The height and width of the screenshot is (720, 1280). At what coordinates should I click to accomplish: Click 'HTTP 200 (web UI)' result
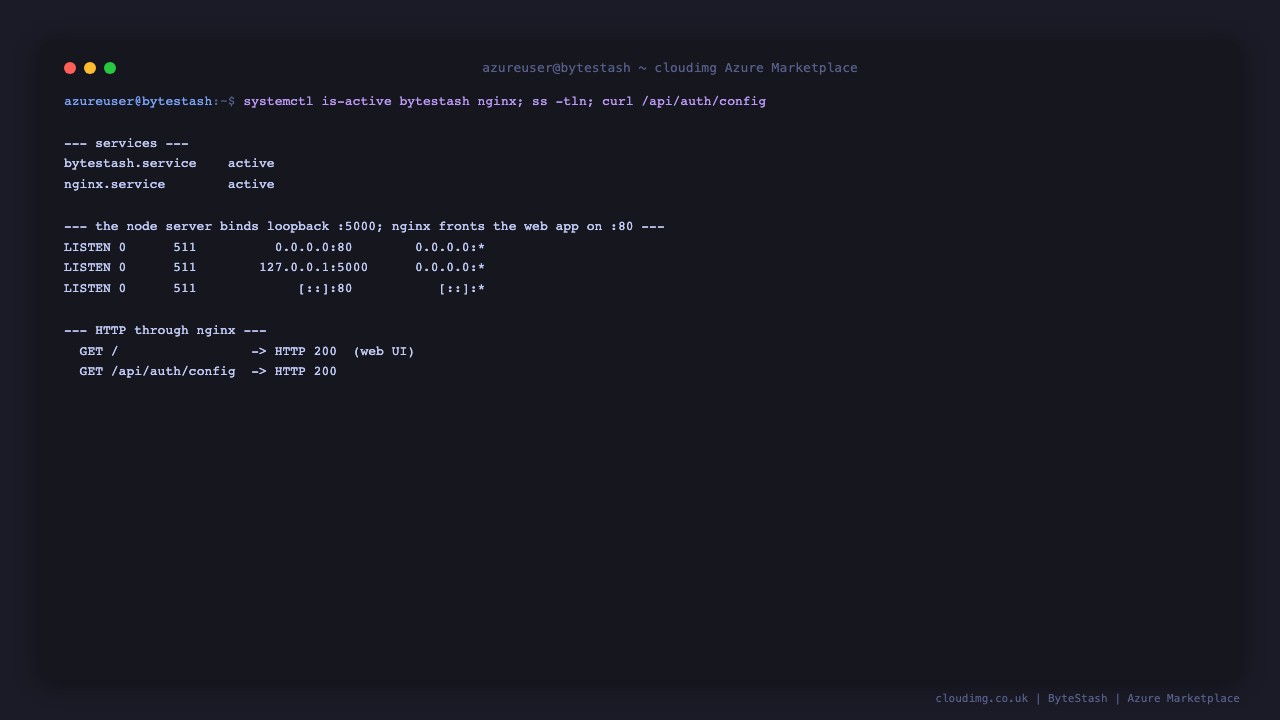[345, 351]
